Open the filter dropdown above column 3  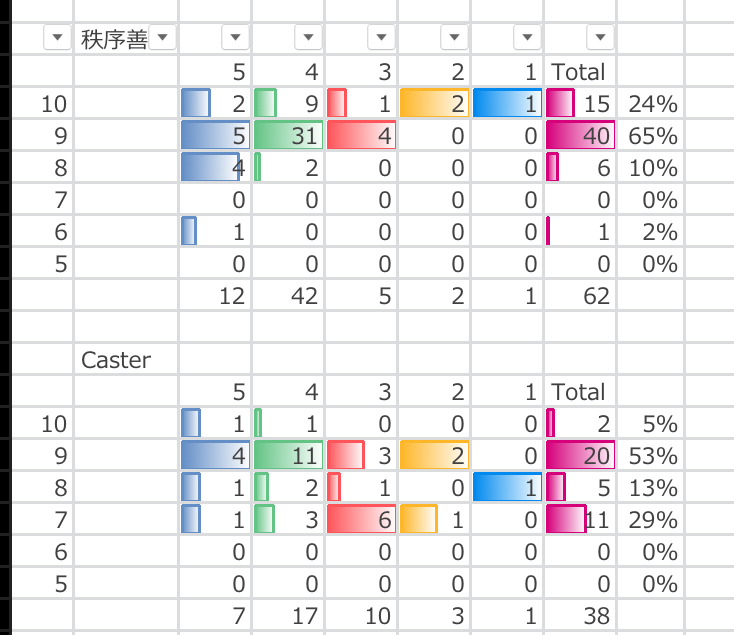(x=381, y=38)
